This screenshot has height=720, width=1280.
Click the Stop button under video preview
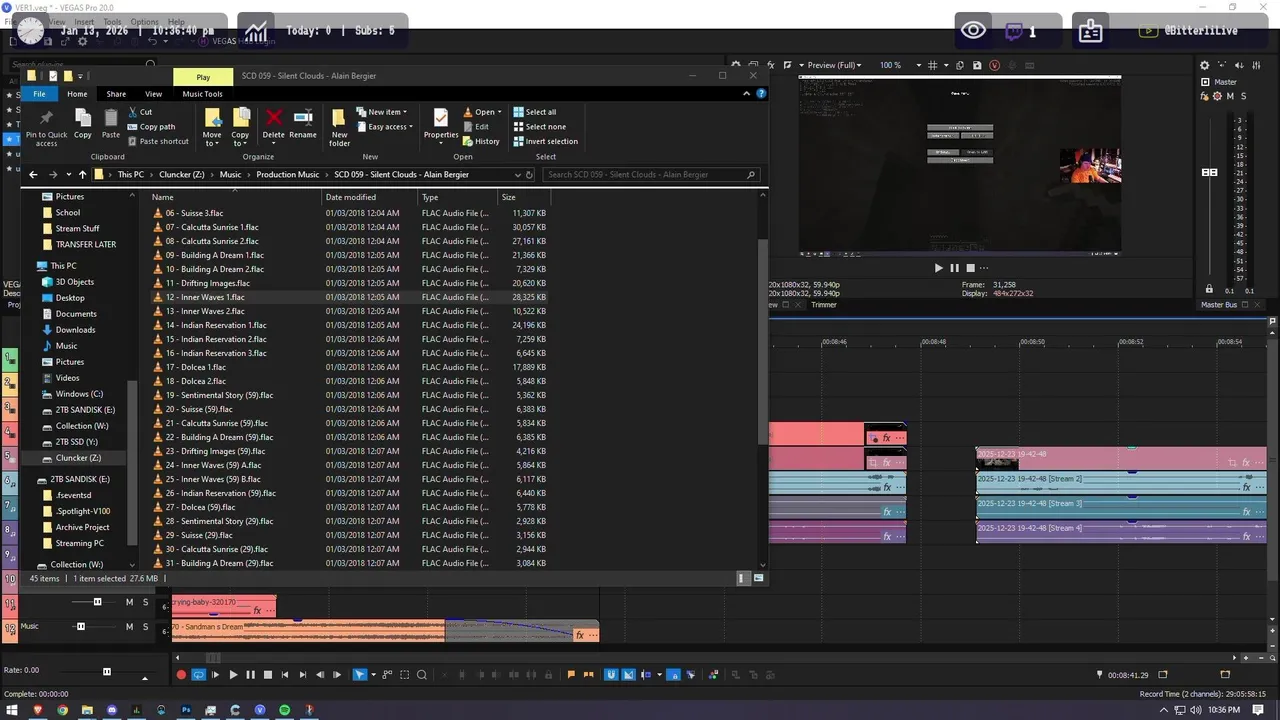(970, 268)
